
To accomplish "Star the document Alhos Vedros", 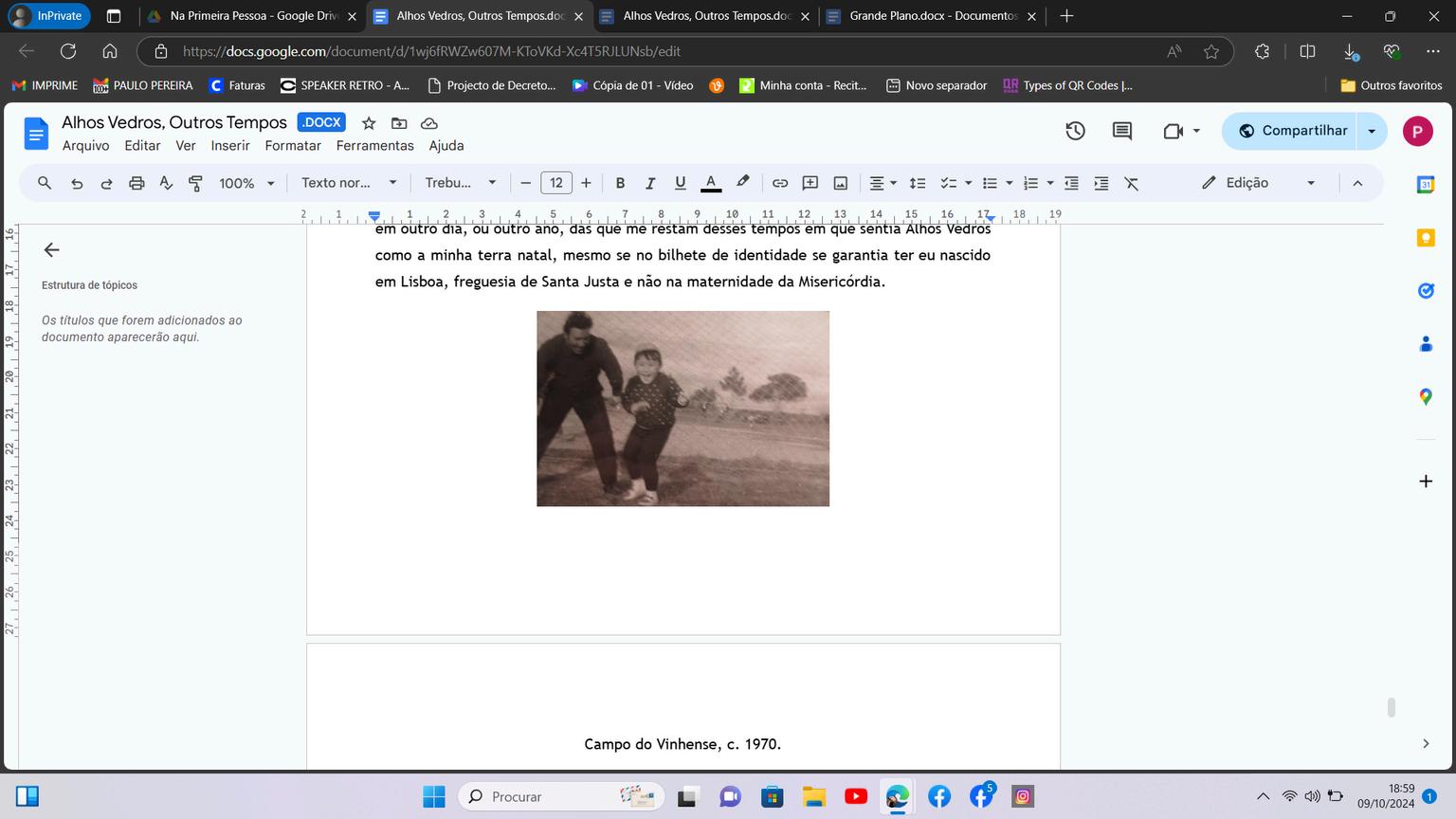I will pos(369,123).
